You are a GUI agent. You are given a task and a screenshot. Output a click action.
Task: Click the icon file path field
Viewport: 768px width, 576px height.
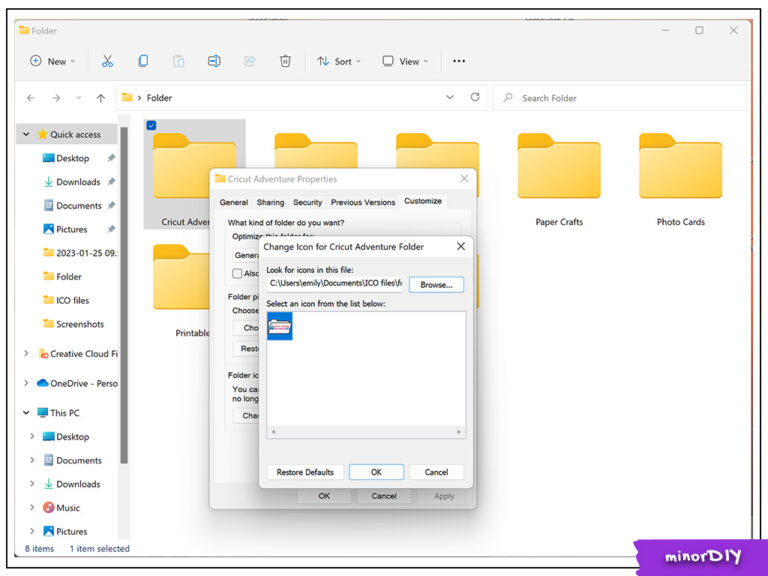pyautogui.click(x=335, y=284)
